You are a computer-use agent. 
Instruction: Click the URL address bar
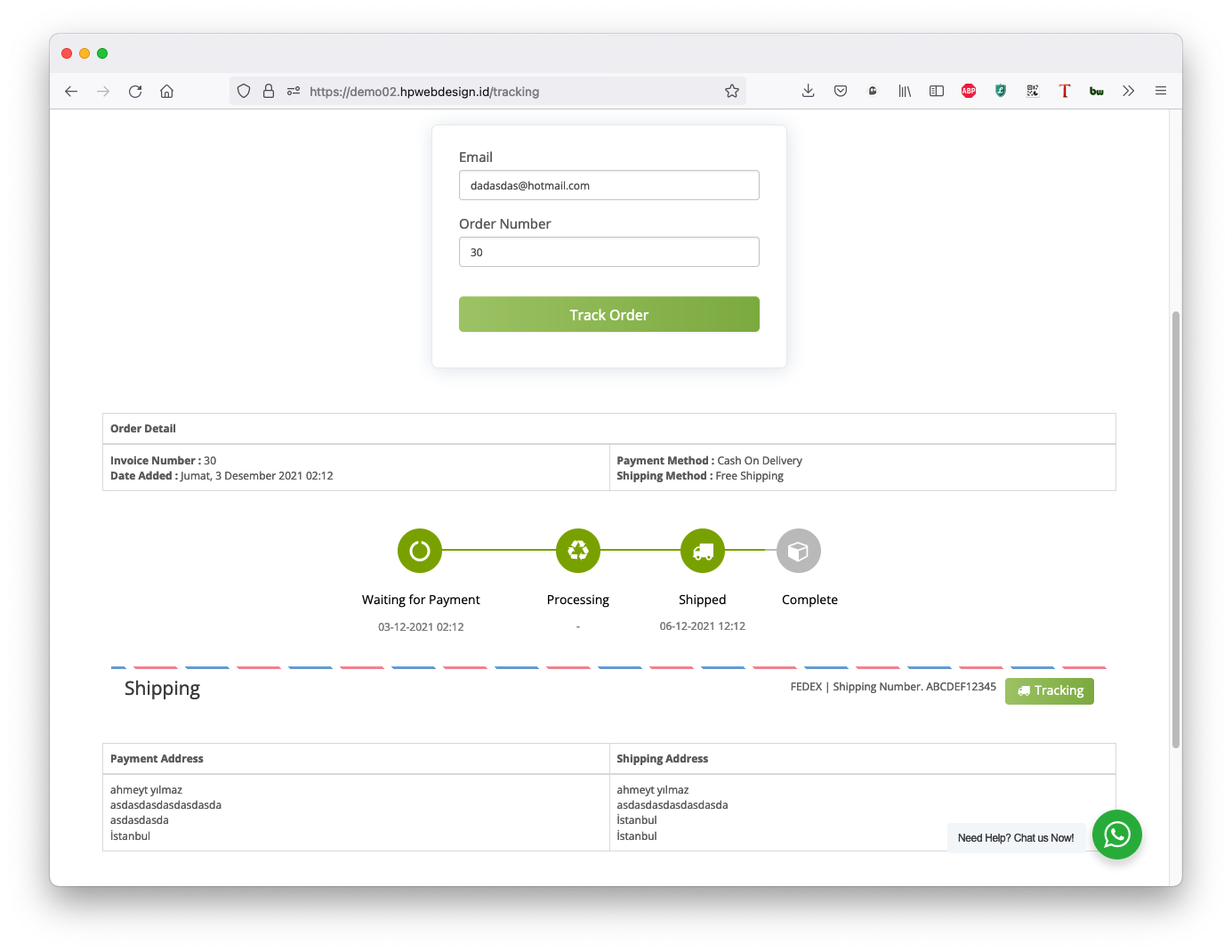point(507,91)
